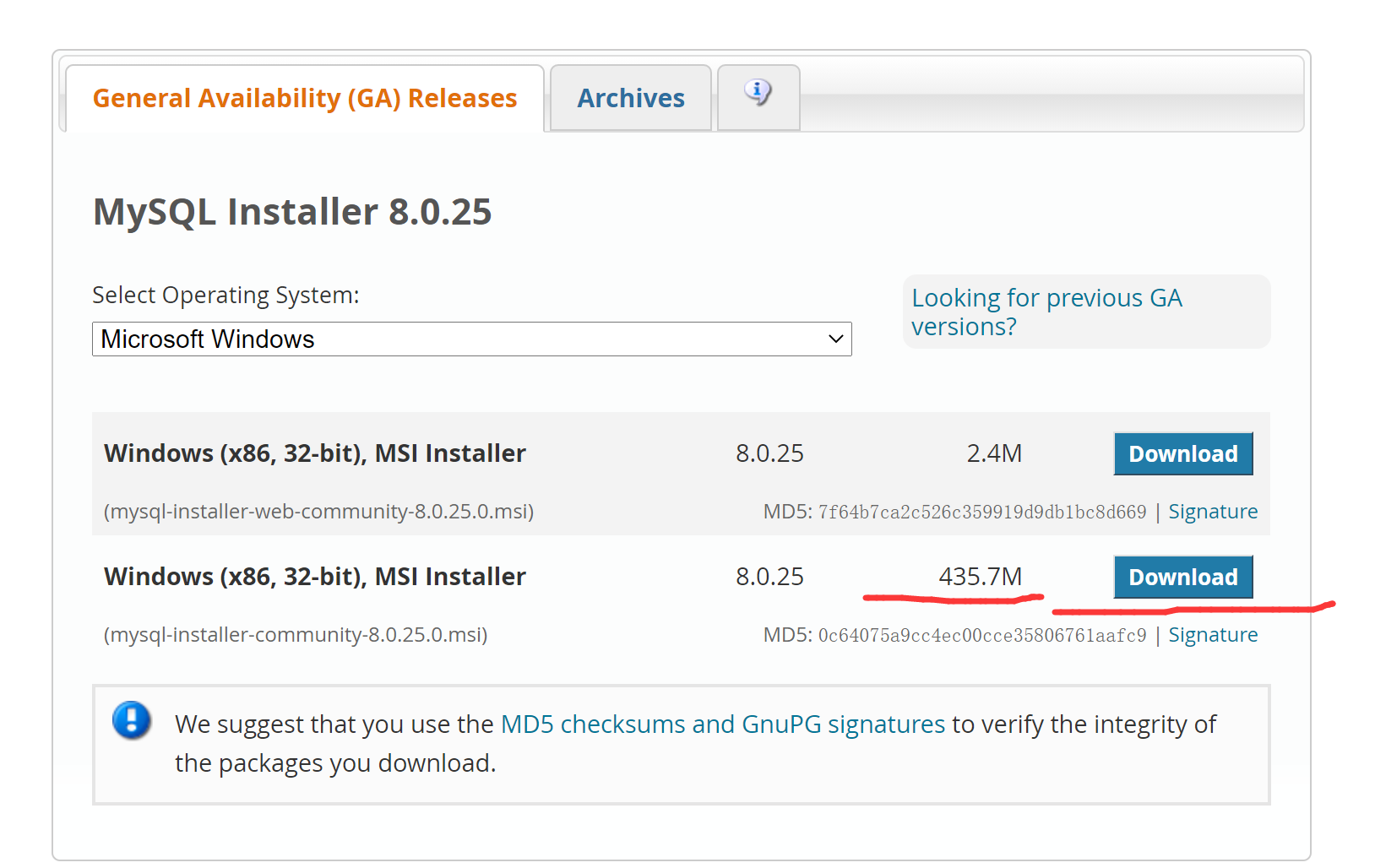Image resolution: width=1375 pixels, height=868 pixels.
Task: Click the mysql-installer-web-community-8.0.25.0.msi filename
Action: tap(318, 511)
